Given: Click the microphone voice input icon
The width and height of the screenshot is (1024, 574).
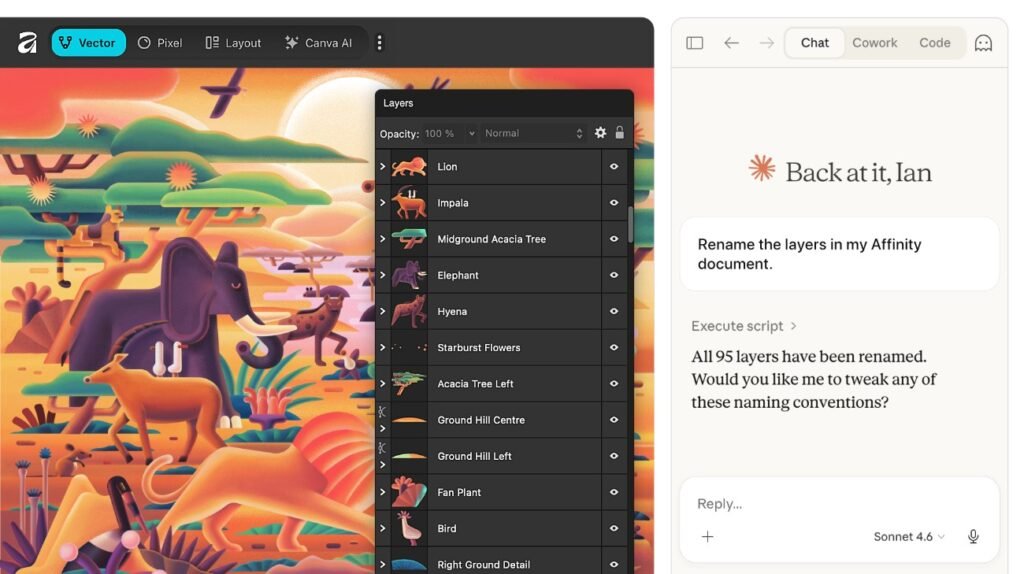Looking at the screenshot, I should coord(973,537).
